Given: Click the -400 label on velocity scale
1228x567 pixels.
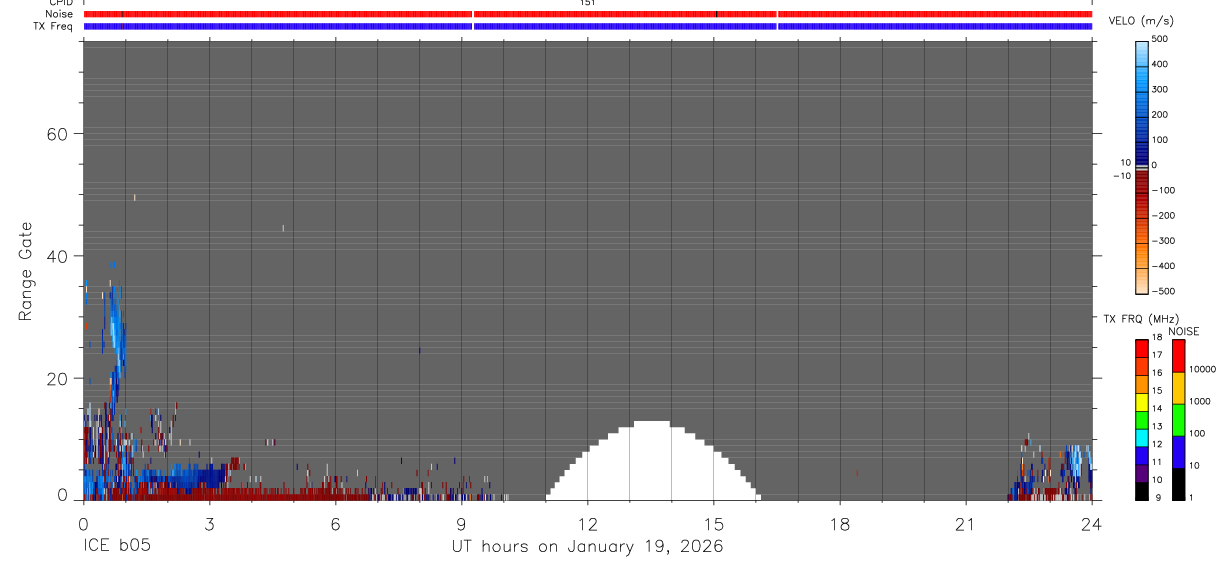Looking at the screenshot, I should coord(1161,266).
